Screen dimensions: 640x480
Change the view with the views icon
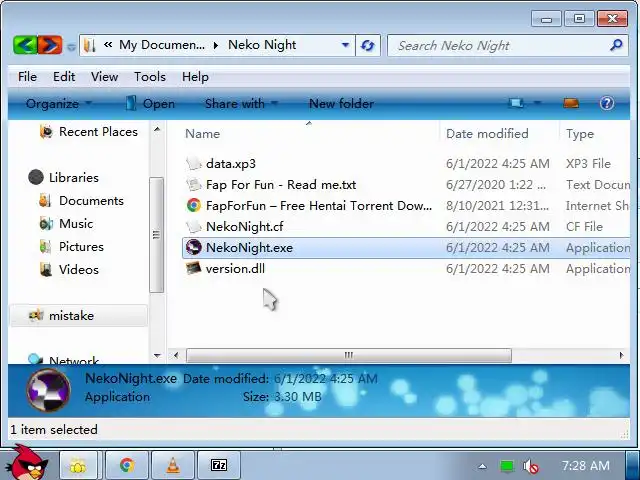tap(516, 103)
